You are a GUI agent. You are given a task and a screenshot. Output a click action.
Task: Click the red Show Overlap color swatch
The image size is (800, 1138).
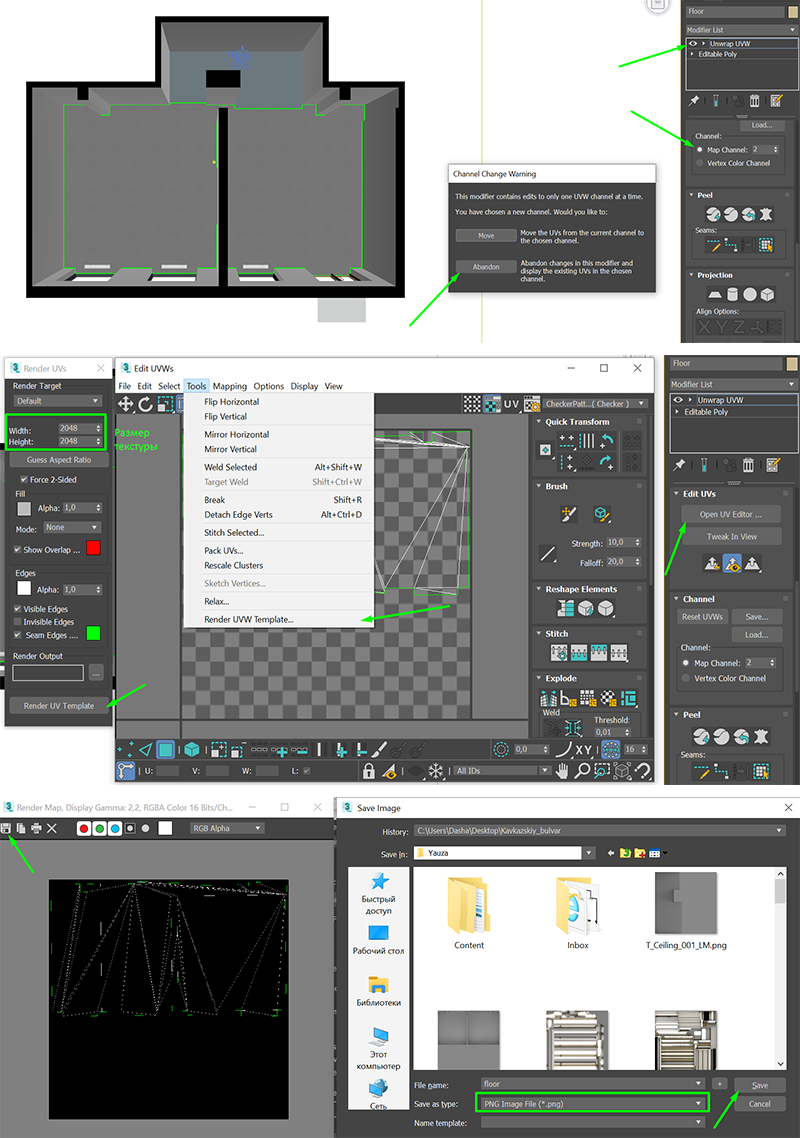(x=93, y=548)
